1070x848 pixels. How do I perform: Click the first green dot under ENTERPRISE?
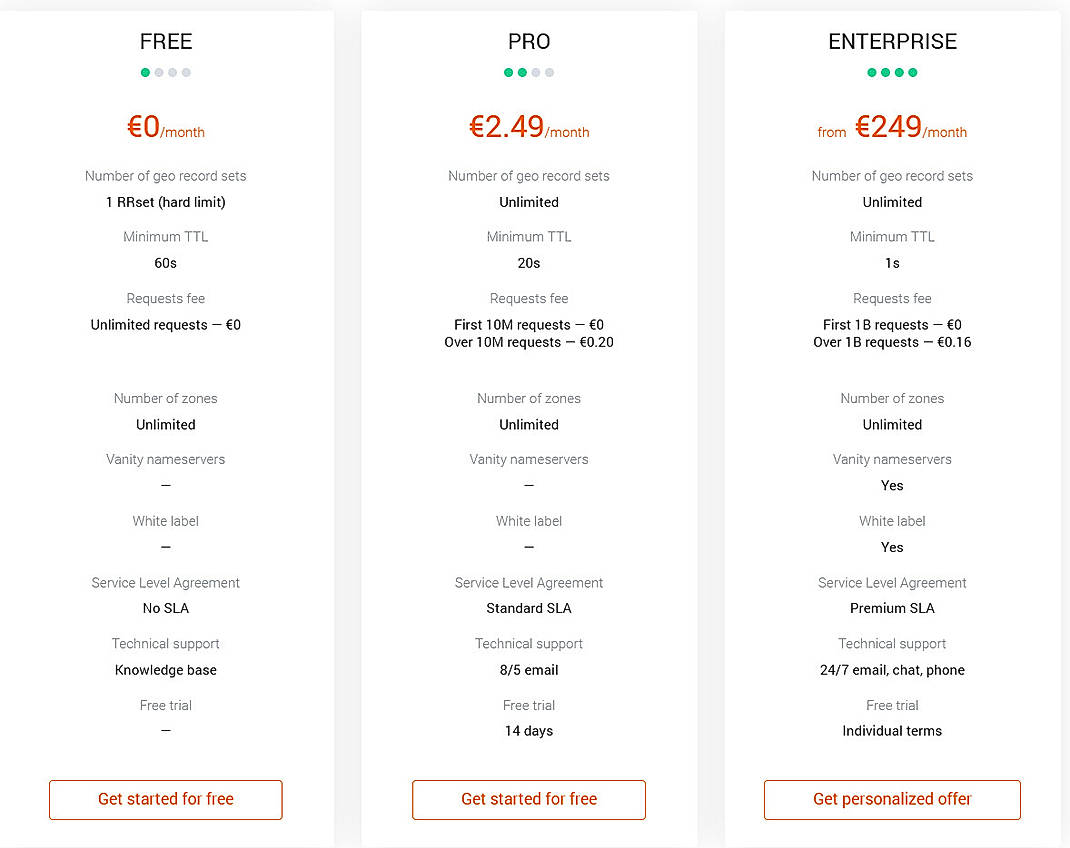[x=872, y=72]
